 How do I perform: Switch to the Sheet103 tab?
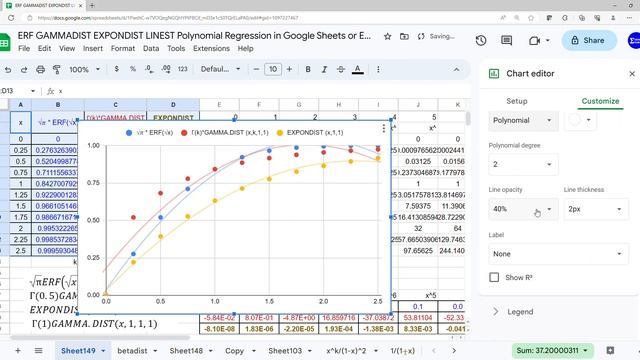[x=285, y=351]
